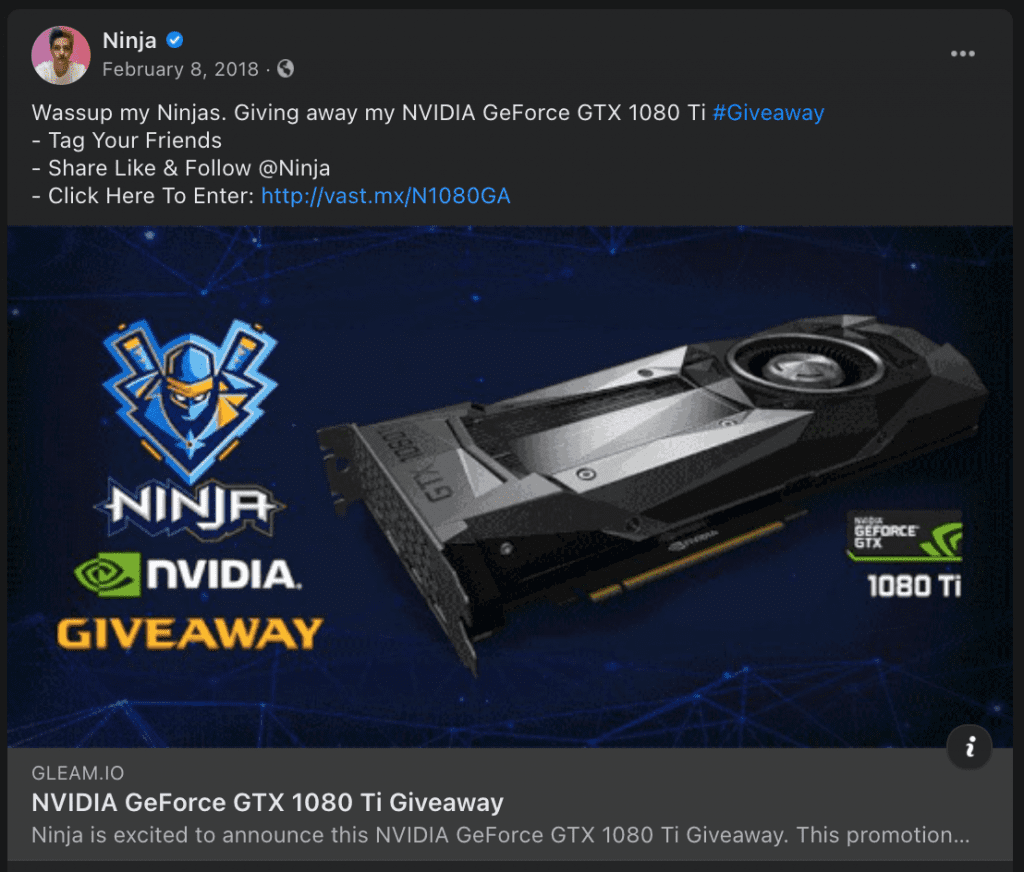Viewport: 1024px width, 872px height.
Task: Open the three-dot post options menu
Action: 963,54
